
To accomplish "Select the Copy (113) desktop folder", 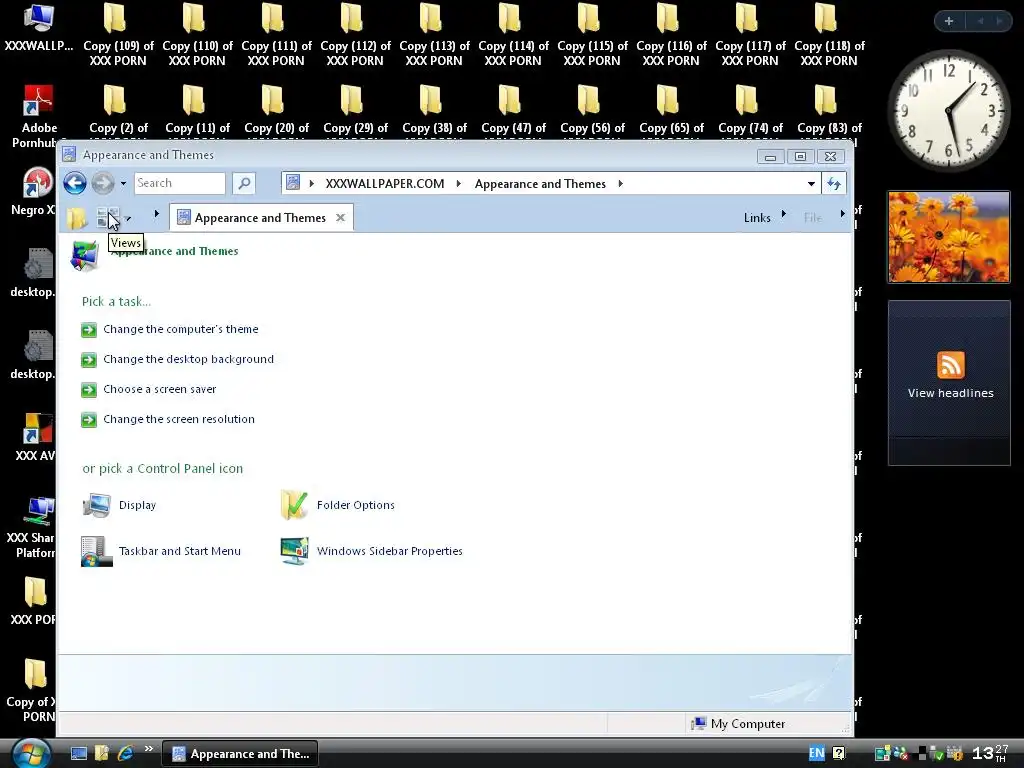I will (434, 36).
